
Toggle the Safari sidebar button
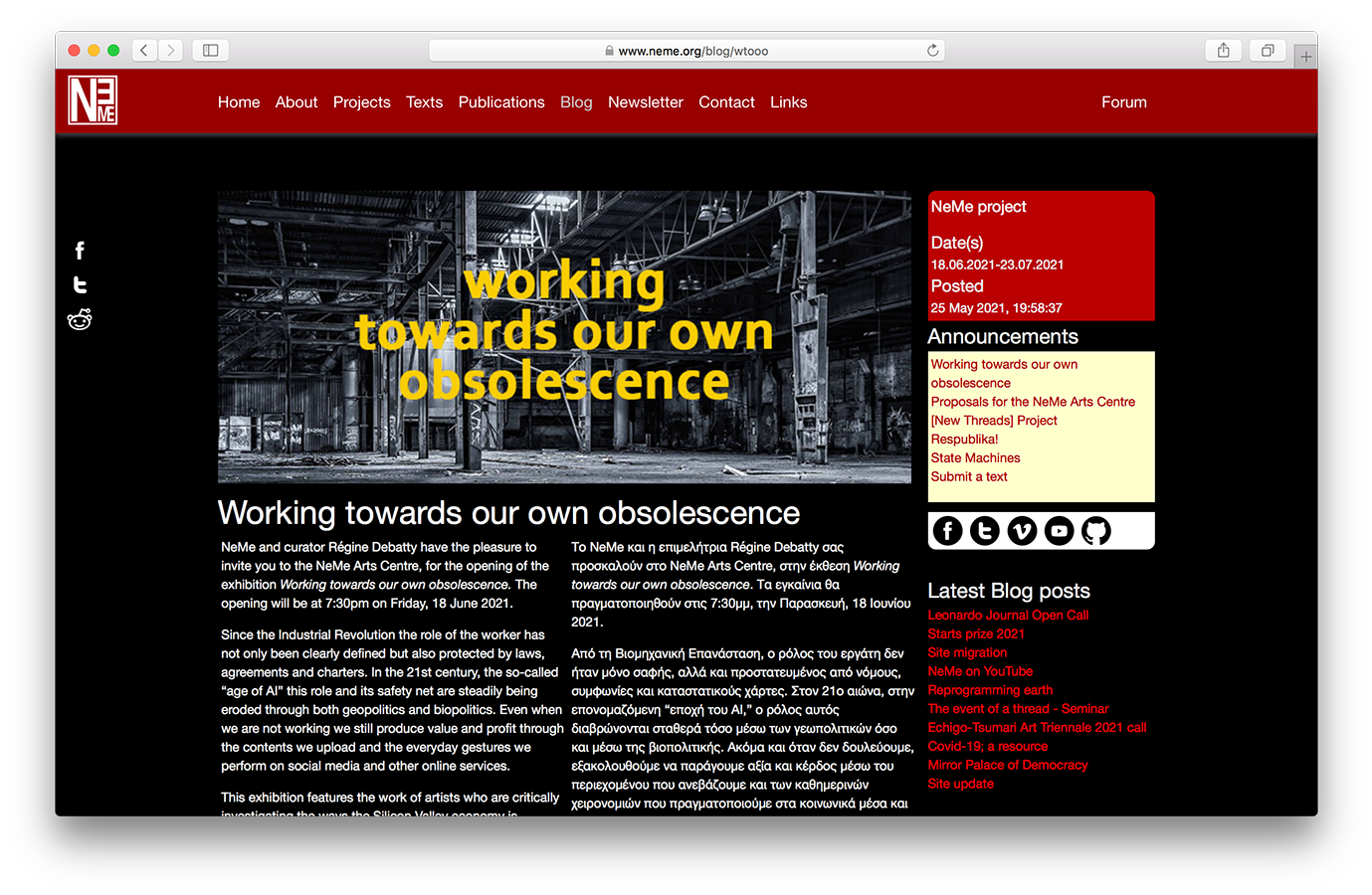coord(211,50)
